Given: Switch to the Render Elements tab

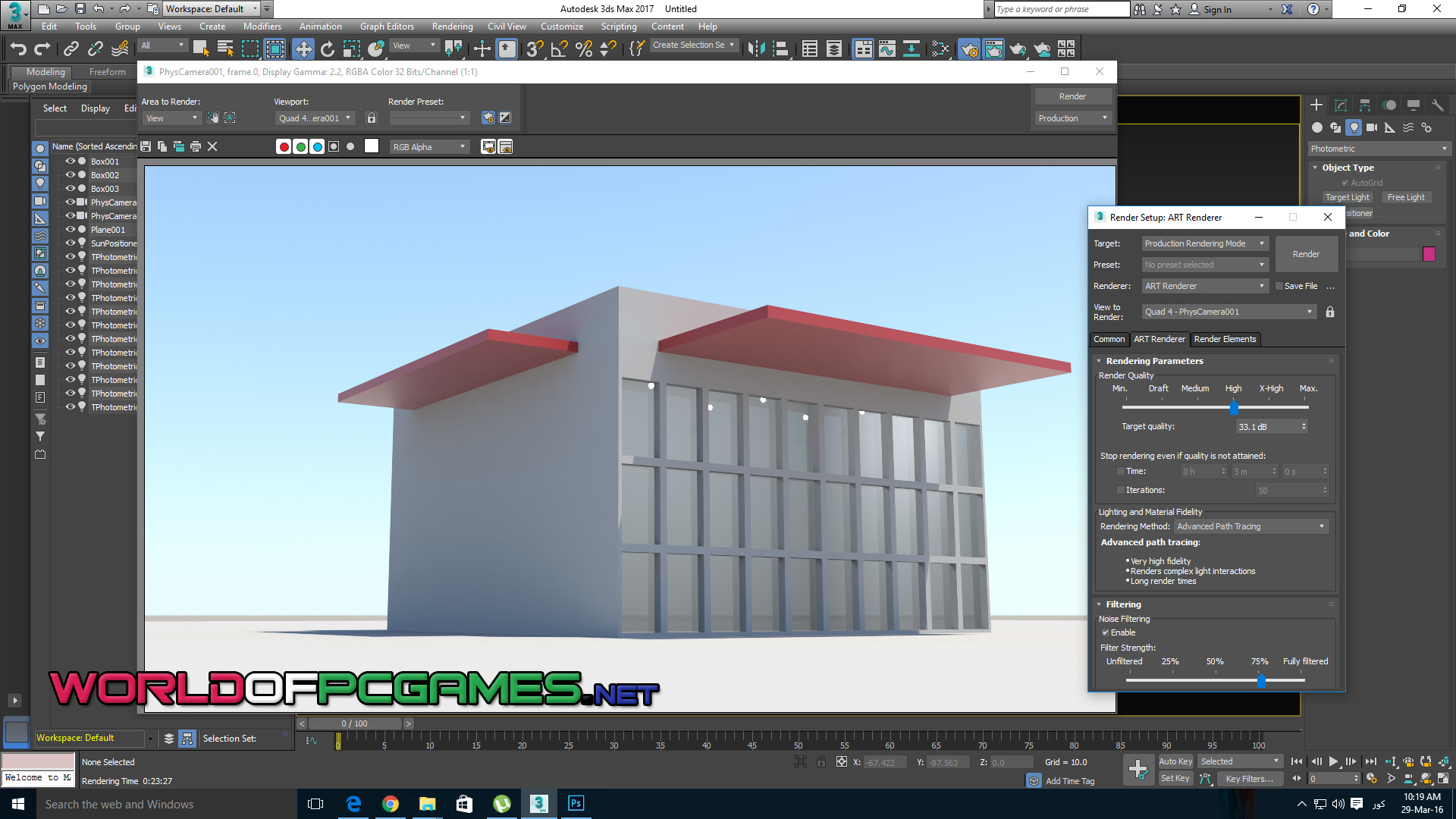Looking at the screenshot, I should (x=1225, y=339).
